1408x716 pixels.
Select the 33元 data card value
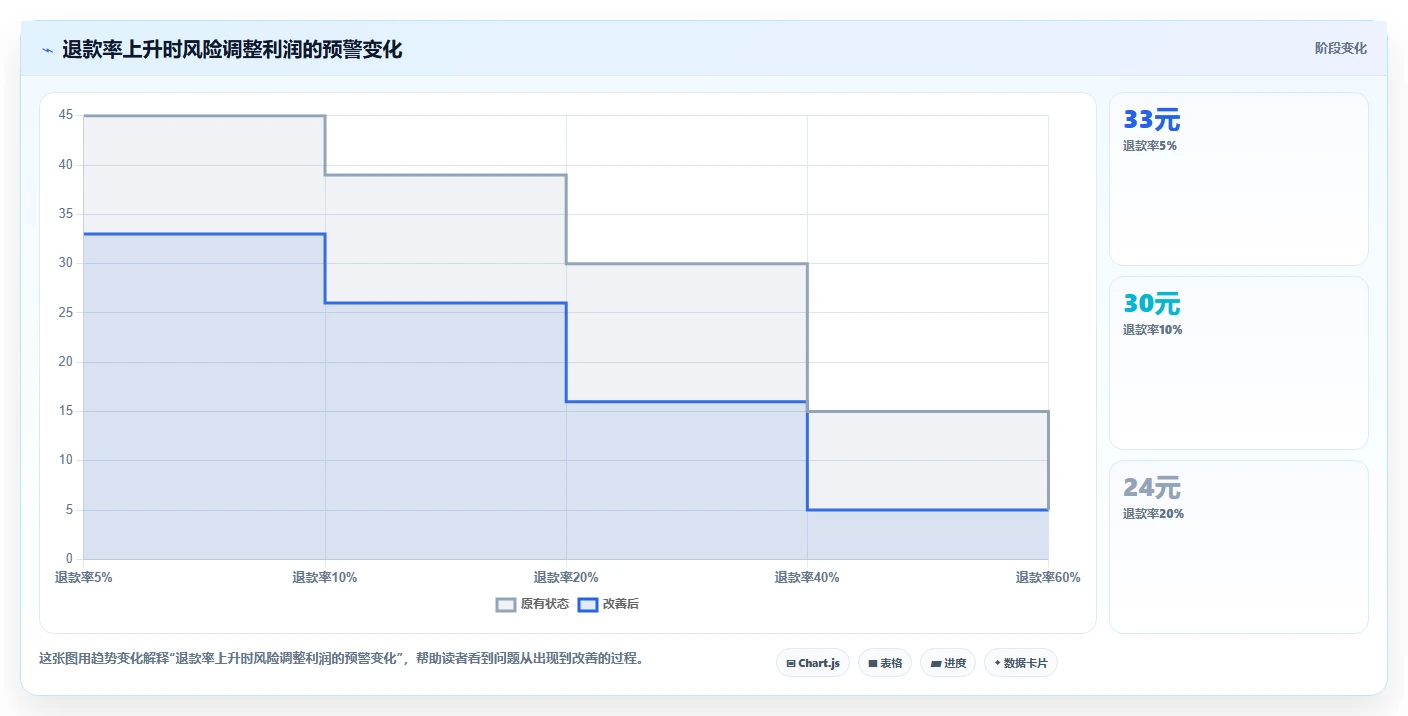click(x=1152, y=120)
